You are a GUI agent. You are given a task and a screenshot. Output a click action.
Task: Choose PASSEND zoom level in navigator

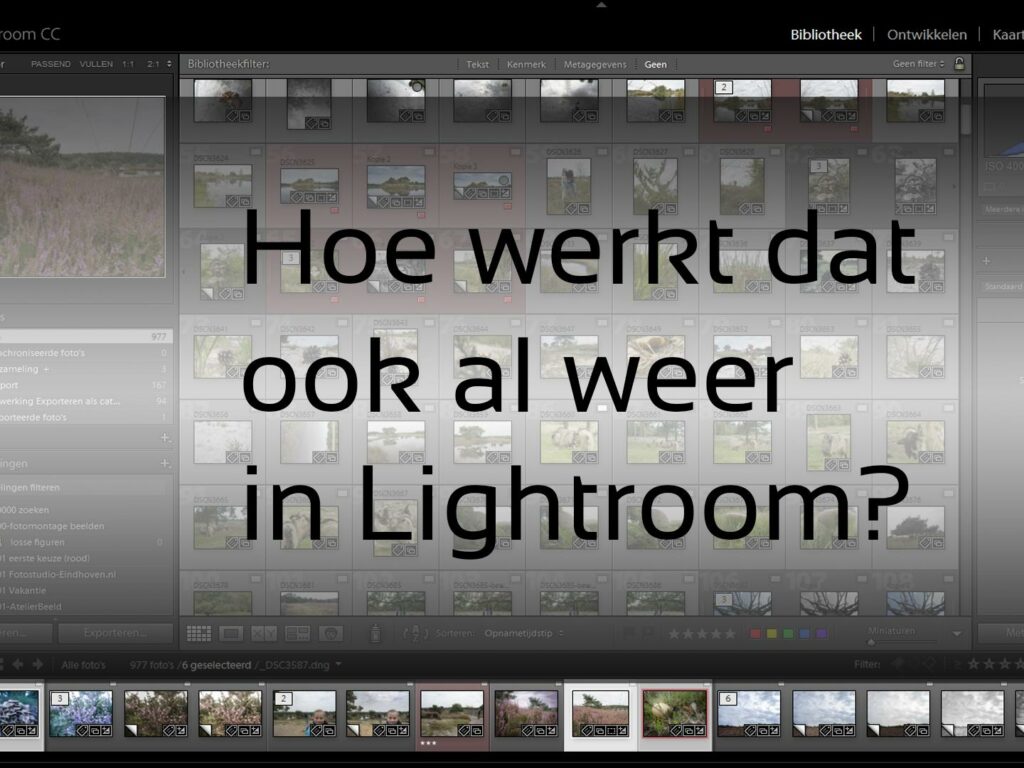click(51, 64)
